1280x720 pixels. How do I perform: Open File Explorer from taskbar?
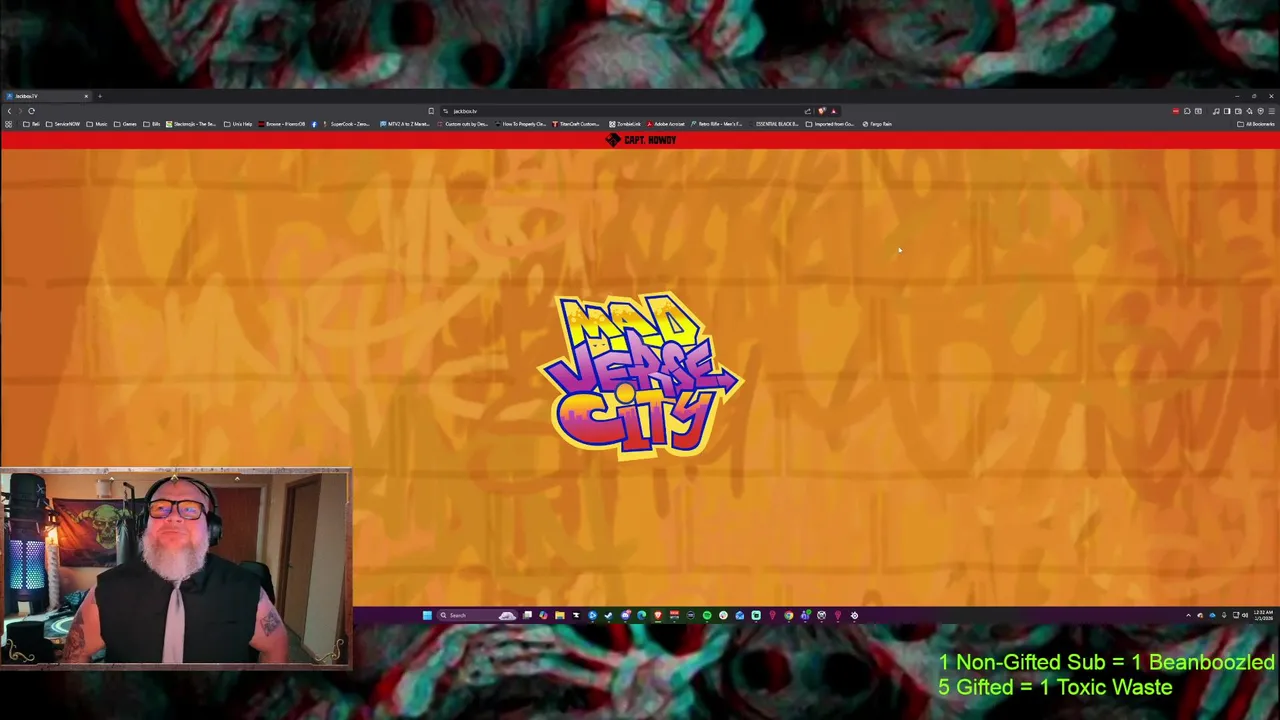pyautogui.click(x=560, y=615)
